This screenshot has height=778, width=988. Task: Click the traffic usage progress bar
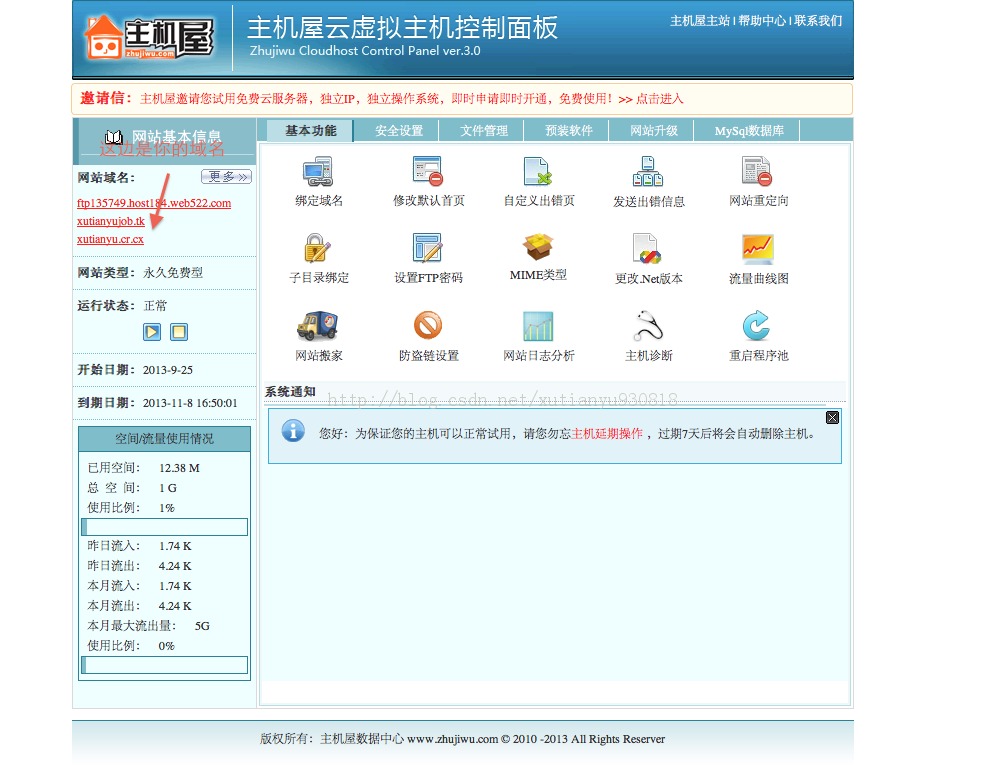tap(164, 665)
